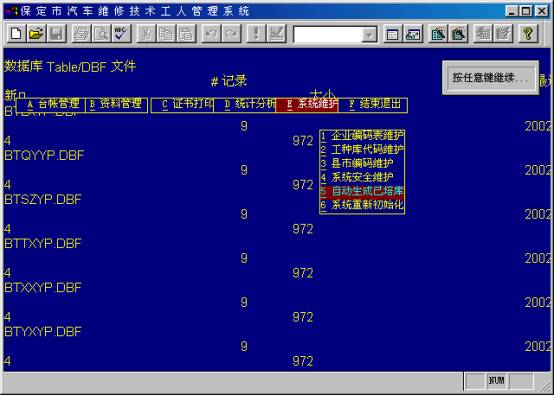Click the Command window toolbar icon
Image resolution: width=554 pixels, height=395 pixels.
[x=393, y=34]
